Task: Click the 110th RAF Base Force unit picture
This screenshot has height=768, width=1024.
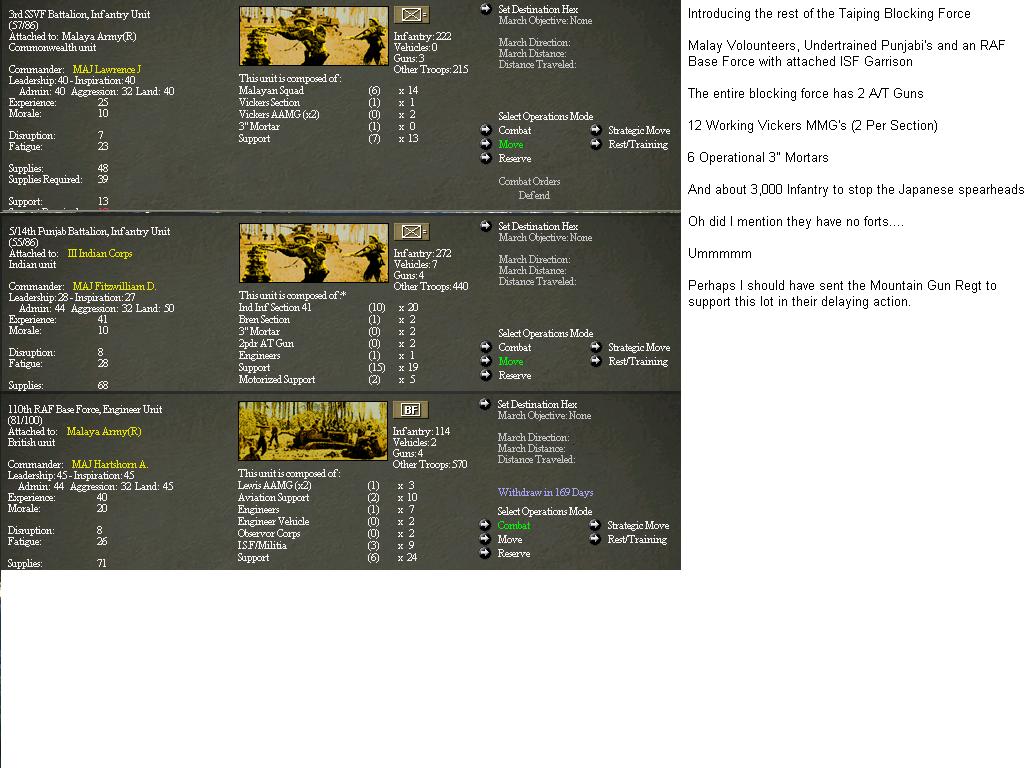Action: click(x=313, y=431)
